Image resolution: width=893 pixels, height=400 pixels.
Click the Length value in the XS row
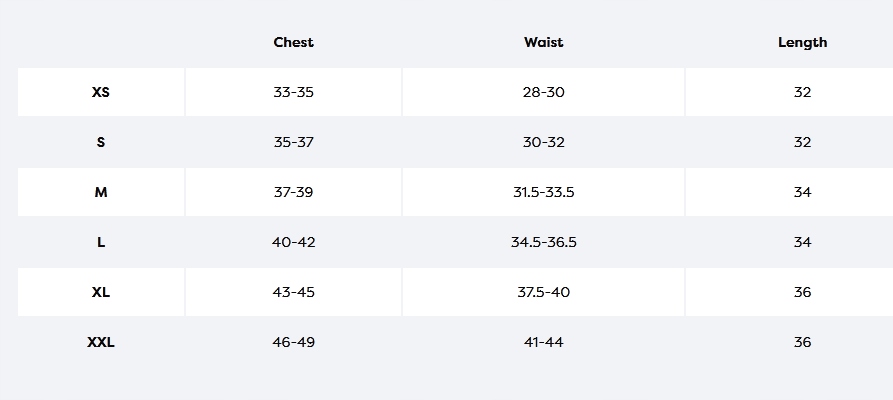pyautogui.click(x=802, y=92)
